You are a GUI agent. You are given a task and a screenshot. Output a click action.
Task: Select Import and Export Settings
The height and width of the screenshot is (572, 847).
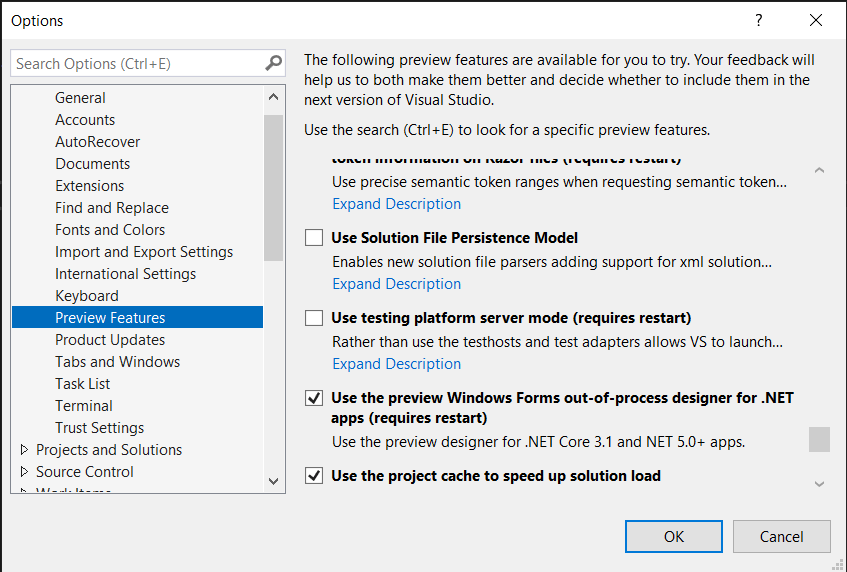pyautogui.click(x=144, y=252)
